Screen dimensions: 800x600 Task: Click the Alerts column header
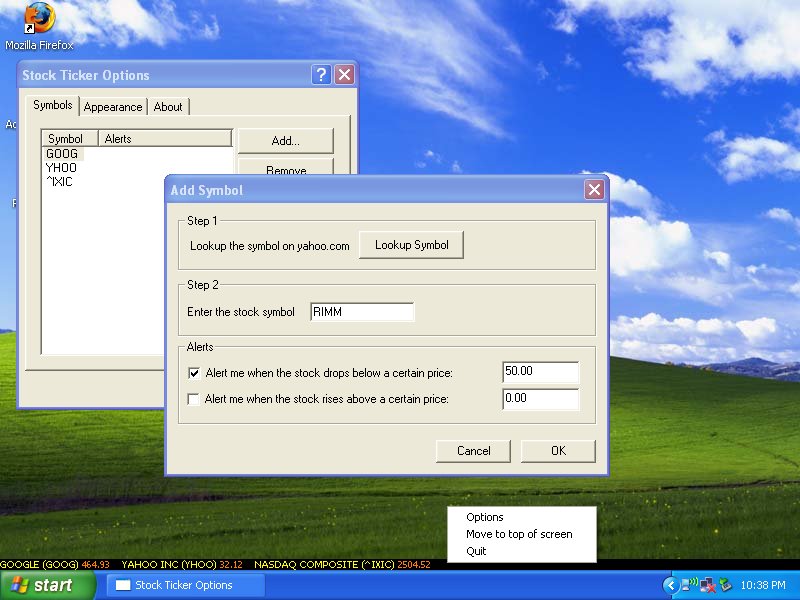tap(165, 138)
